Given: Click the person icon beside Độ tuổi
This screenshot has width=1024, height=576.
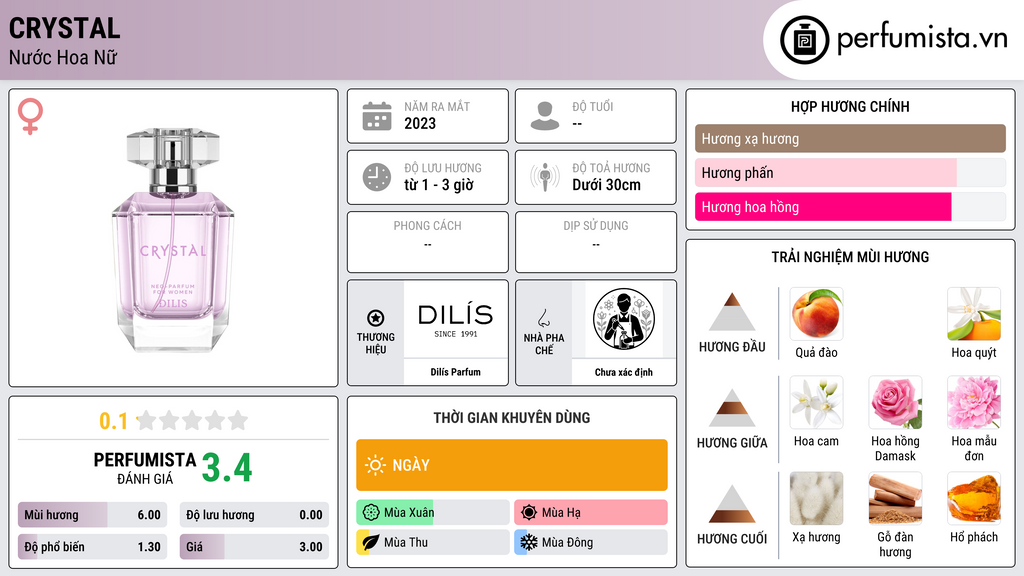Looking at the screenshot, I should point(545,116).
